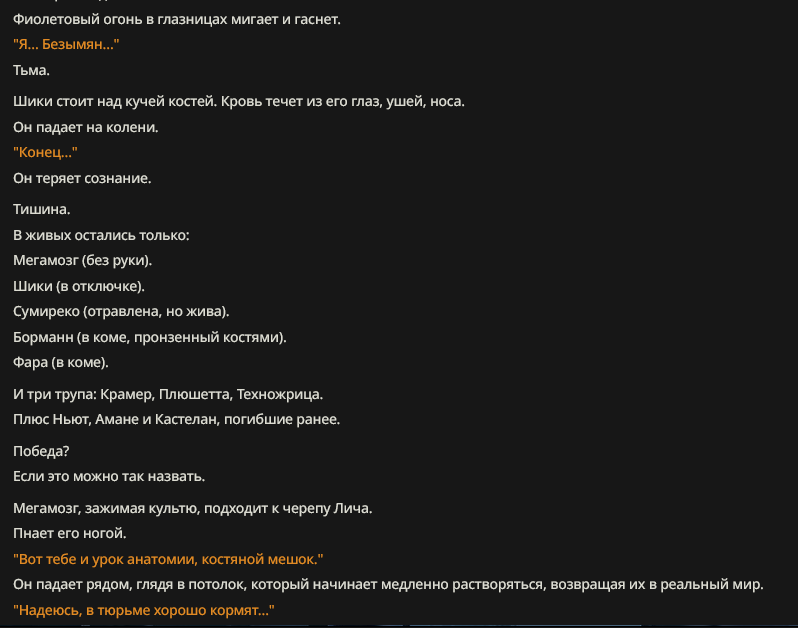The image size is (798, 628).
Task: Click the line "Тьма."
Action: (x=32, y=70)
